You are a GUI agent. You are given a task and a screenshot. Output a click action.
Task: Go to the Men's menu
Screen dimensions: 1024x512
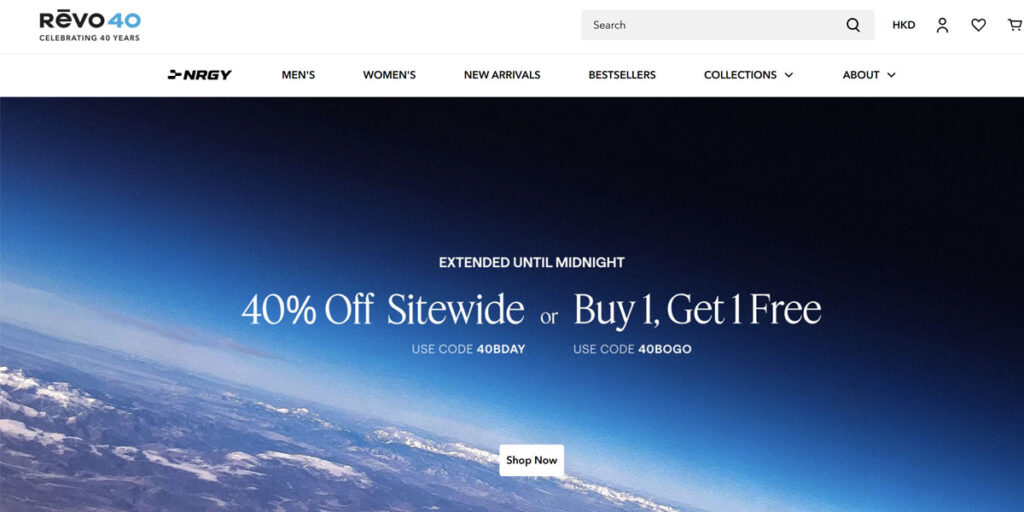(298, 75)
